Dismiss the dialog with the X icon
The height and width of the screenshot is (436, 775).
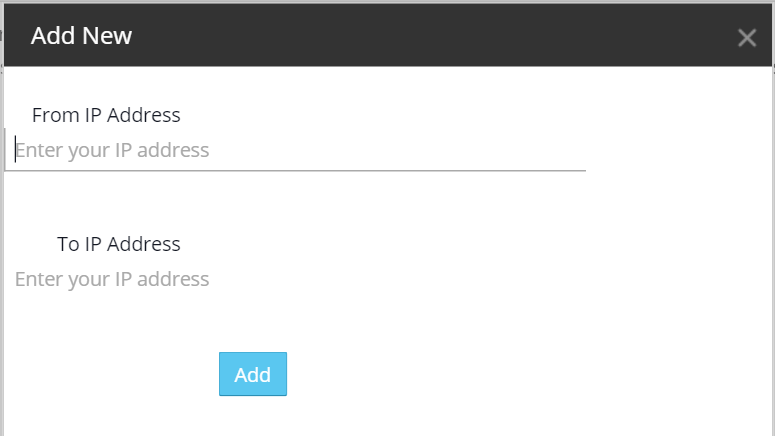pos(746,38)
